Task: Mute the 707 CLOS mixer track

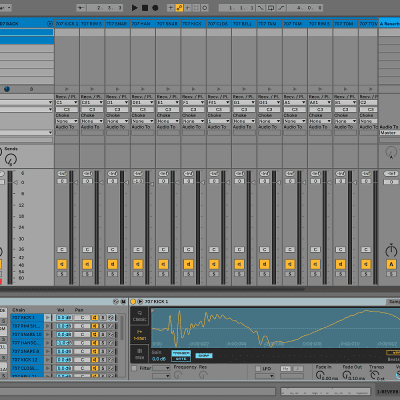Action: (x=214, y=264)
